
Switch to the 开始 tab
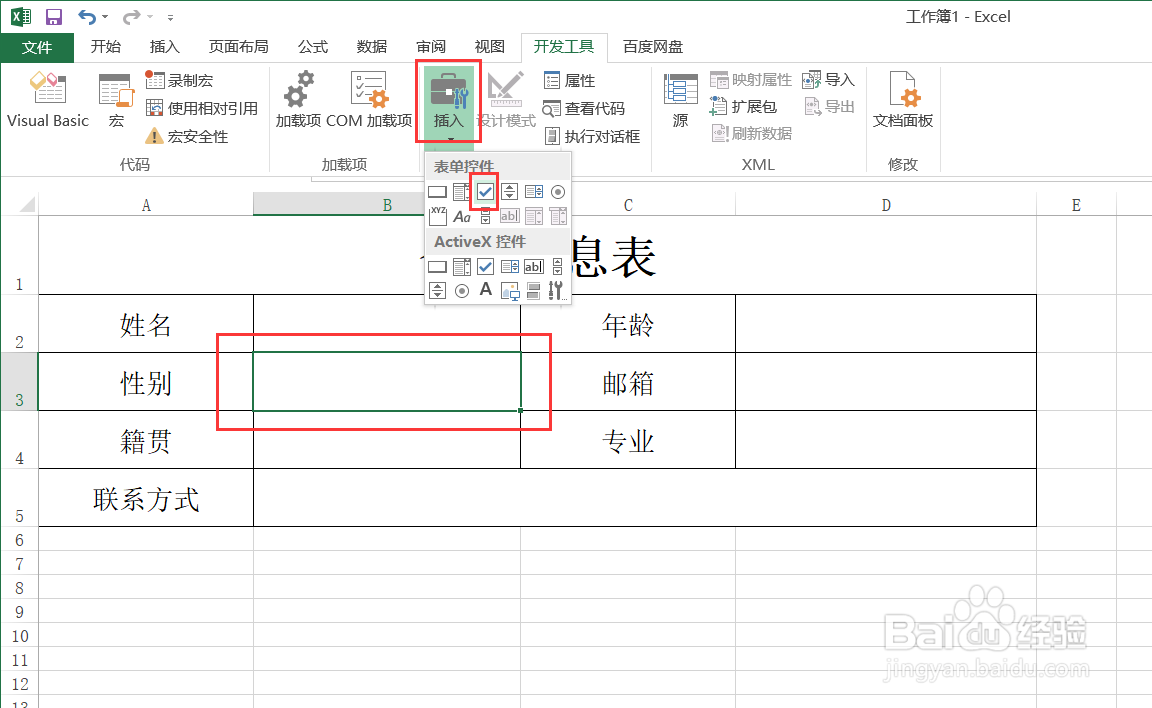(106, 47)
